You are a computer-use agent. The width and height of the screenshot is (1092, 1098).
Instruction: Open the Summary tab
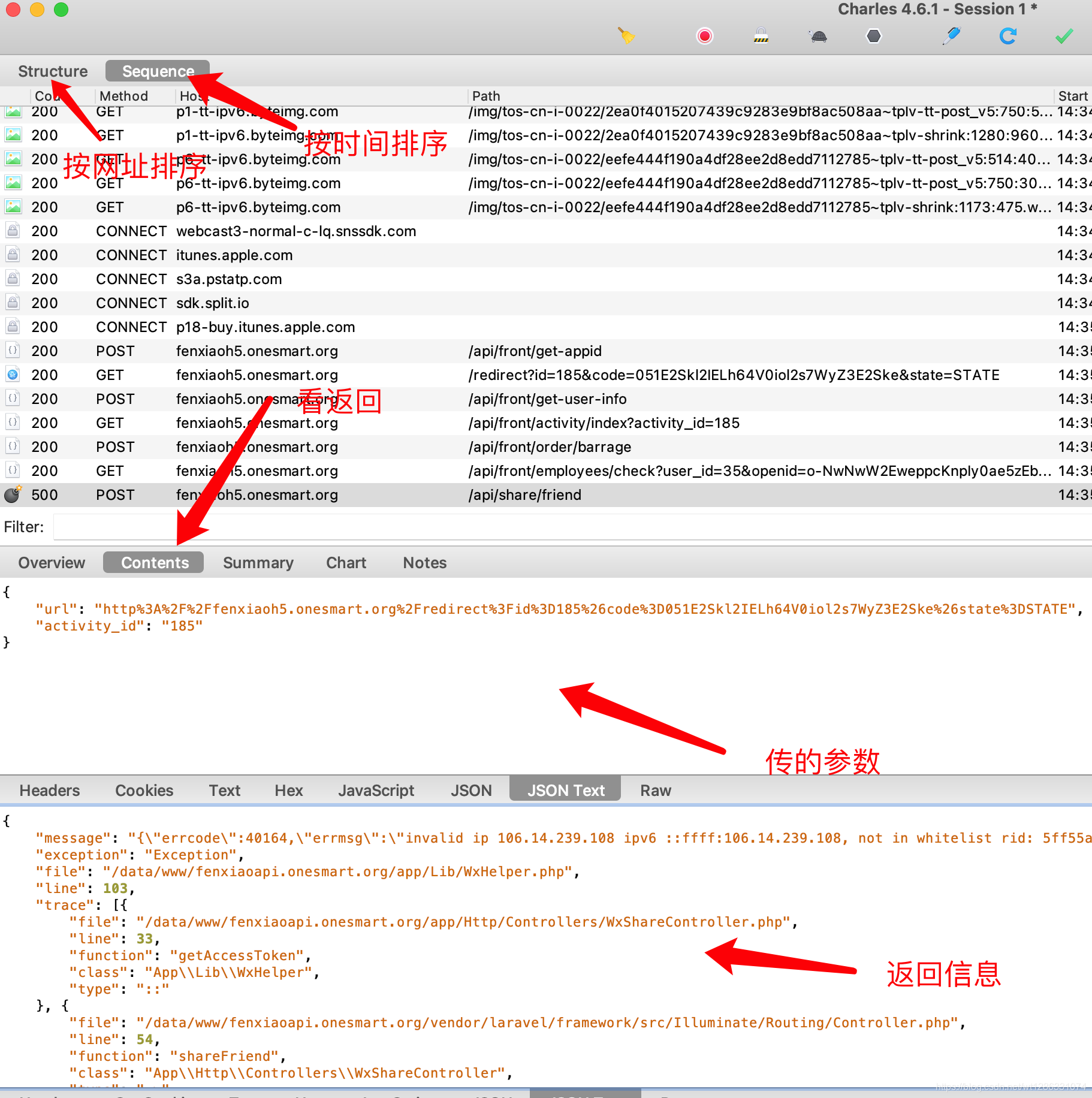click(x=258, y=563)
